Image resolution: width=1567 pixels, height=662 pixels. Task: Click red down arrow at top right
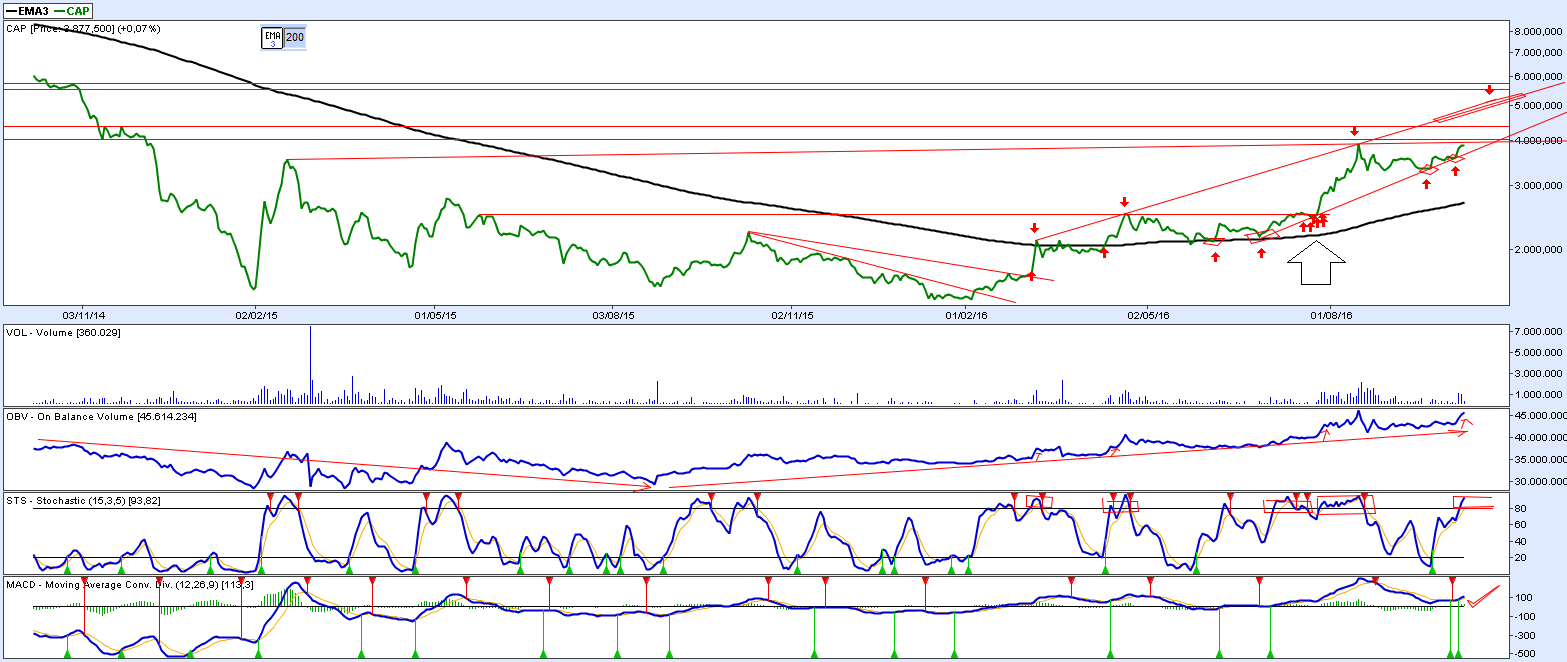pyautogui.click(x=1489, y=91)
